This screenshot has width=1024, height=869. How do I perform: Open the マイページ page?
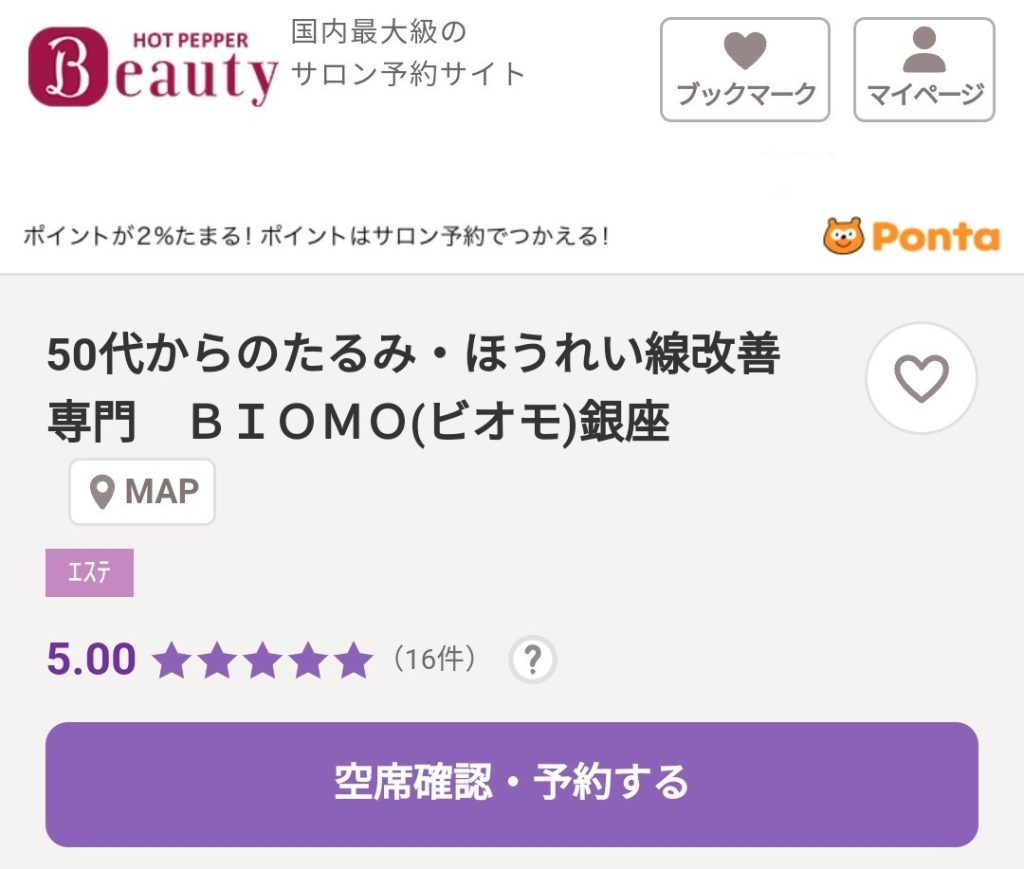(x=922, y=69)
